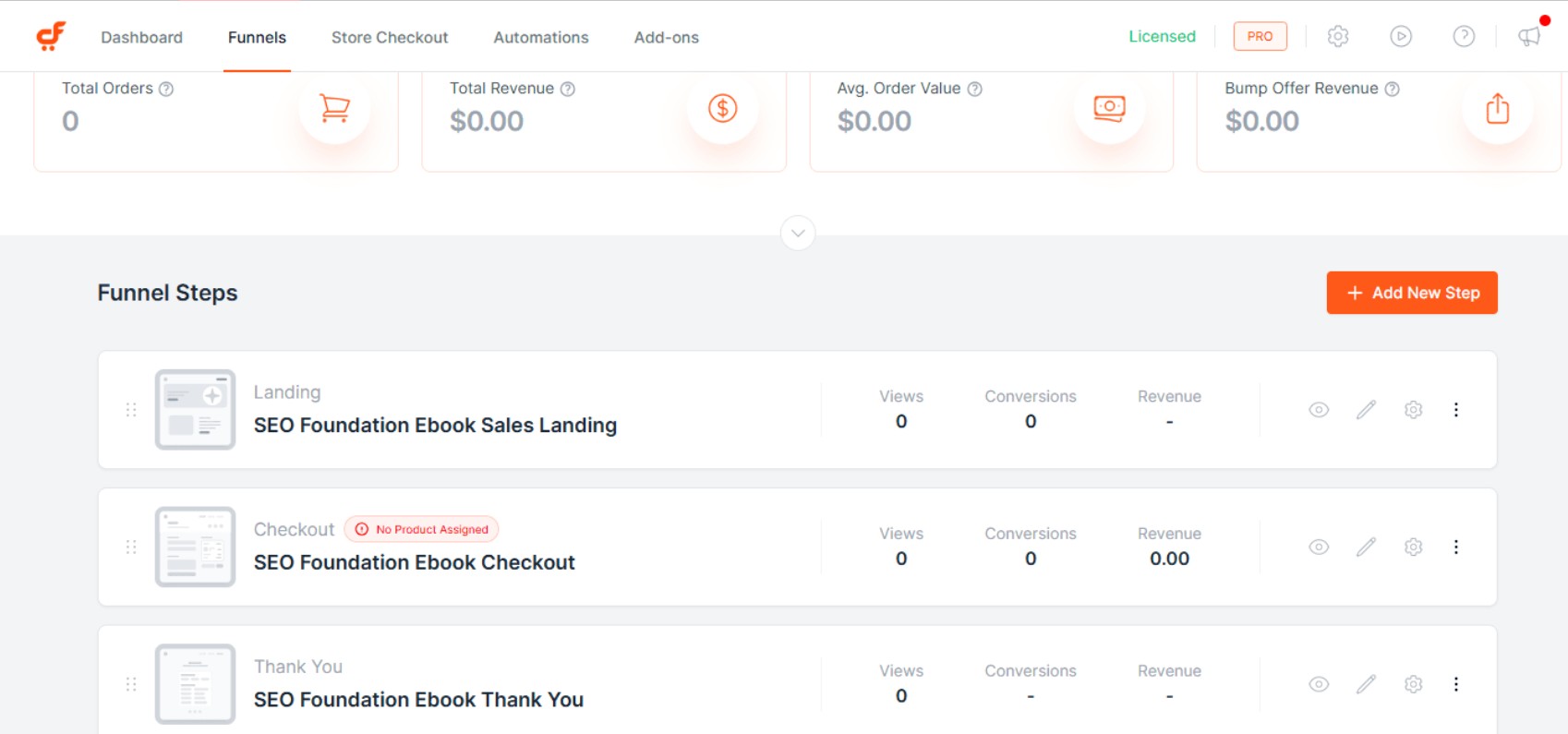Open settings for the Thank You step
The height and width of the screenshot is (734, 1568).
coord(1412,683)
